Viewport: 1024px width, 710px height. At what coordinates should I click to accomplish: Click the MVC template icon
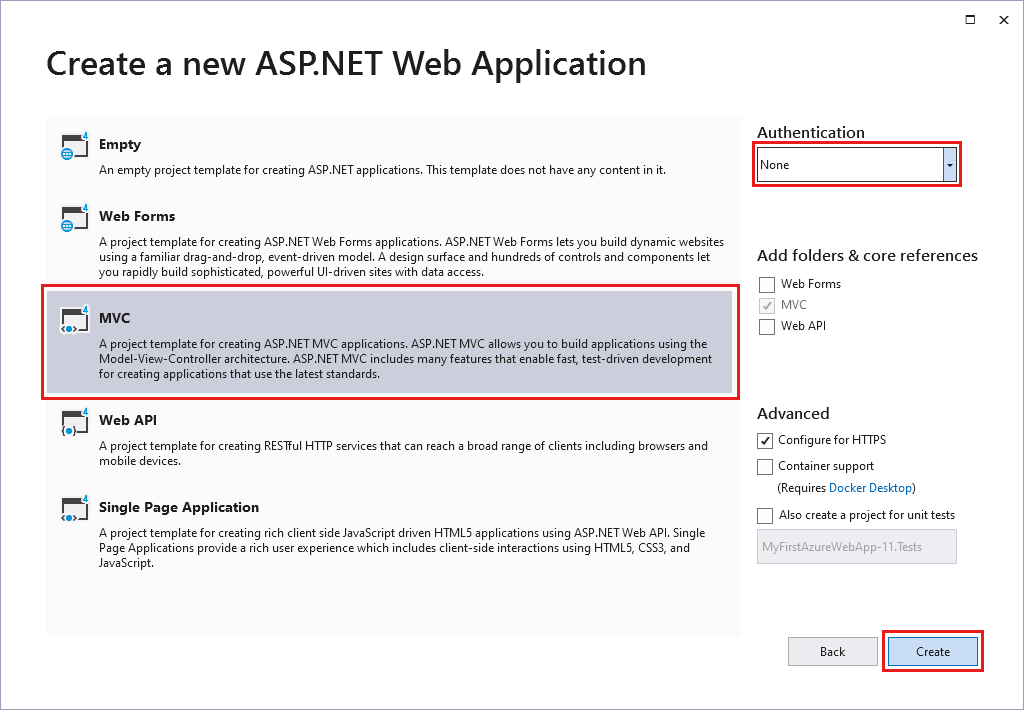point(74,320)
